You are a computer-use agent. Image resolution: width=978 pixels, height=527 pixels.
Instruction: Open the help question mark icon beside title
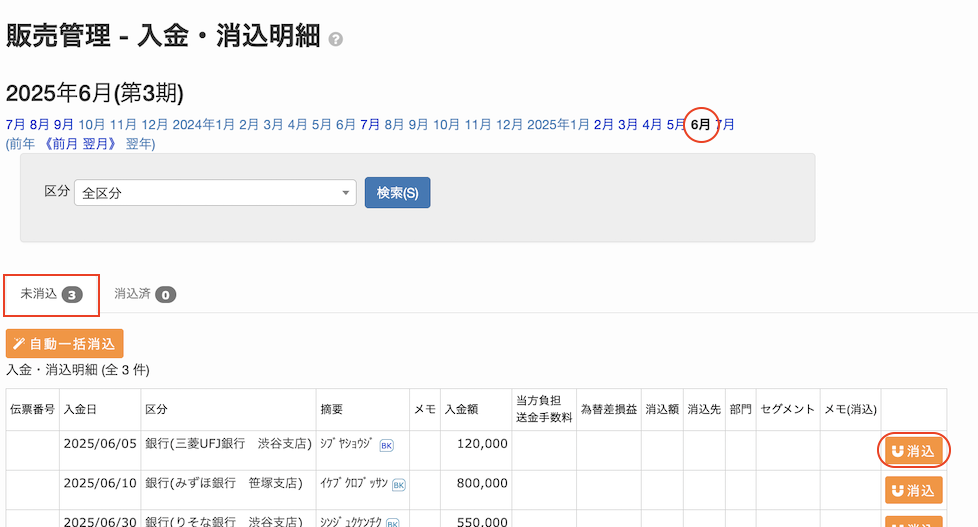point(336,39)
